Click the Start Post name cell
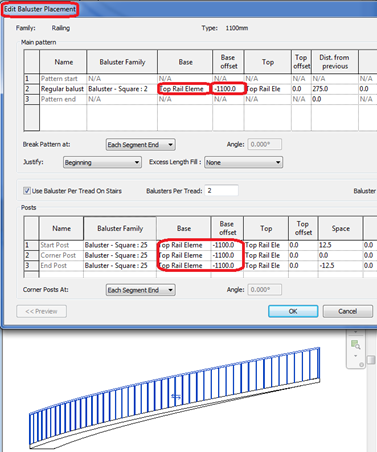Viewport: 377px width, 452px height. [x=61, y=245]
